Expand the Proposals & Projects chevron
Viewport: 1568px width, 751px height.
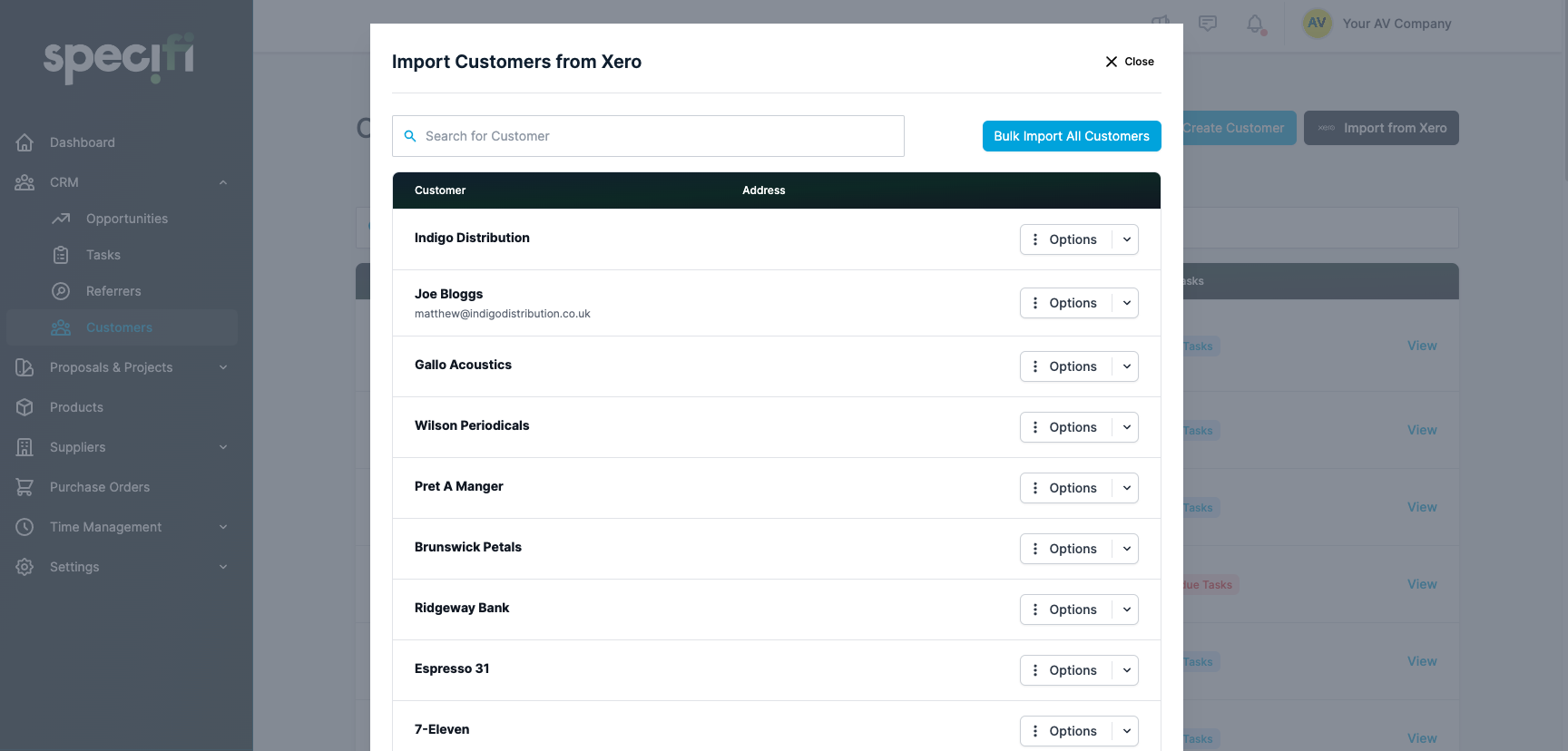[223, 367]
